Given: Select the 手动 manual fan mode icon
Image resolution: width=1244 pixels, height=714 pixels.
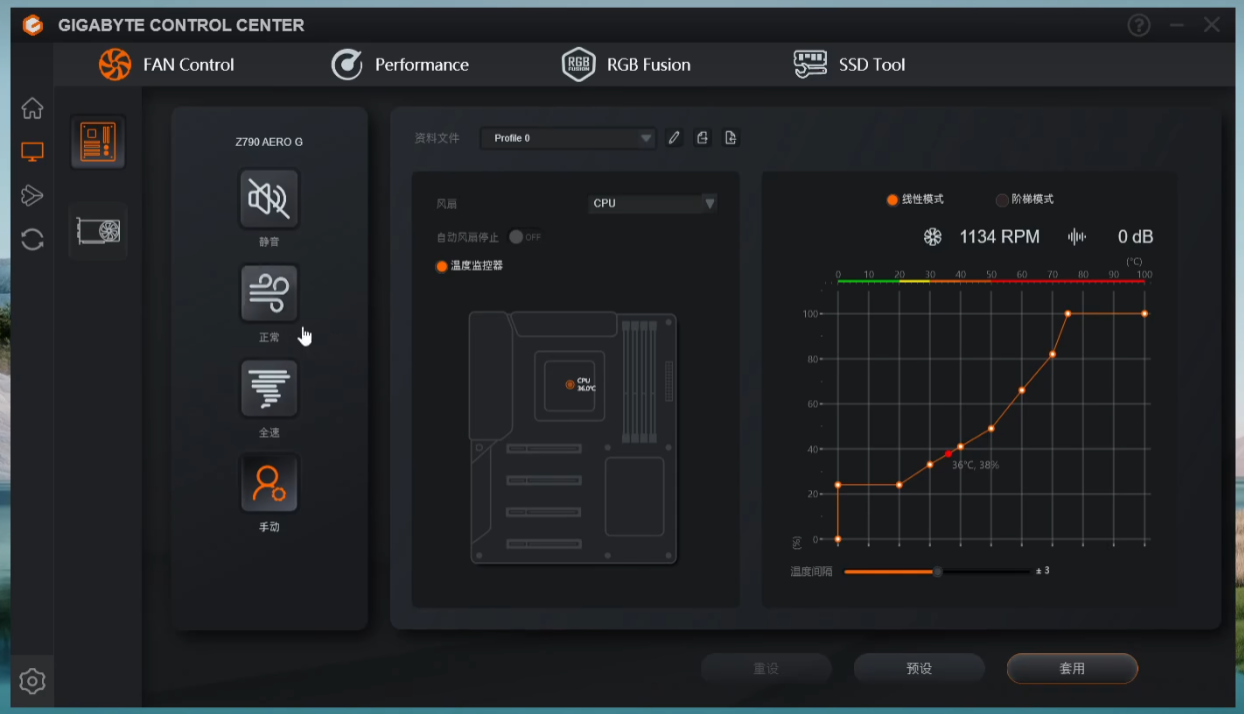Looking at the screenshot, I should click(269, 483).
